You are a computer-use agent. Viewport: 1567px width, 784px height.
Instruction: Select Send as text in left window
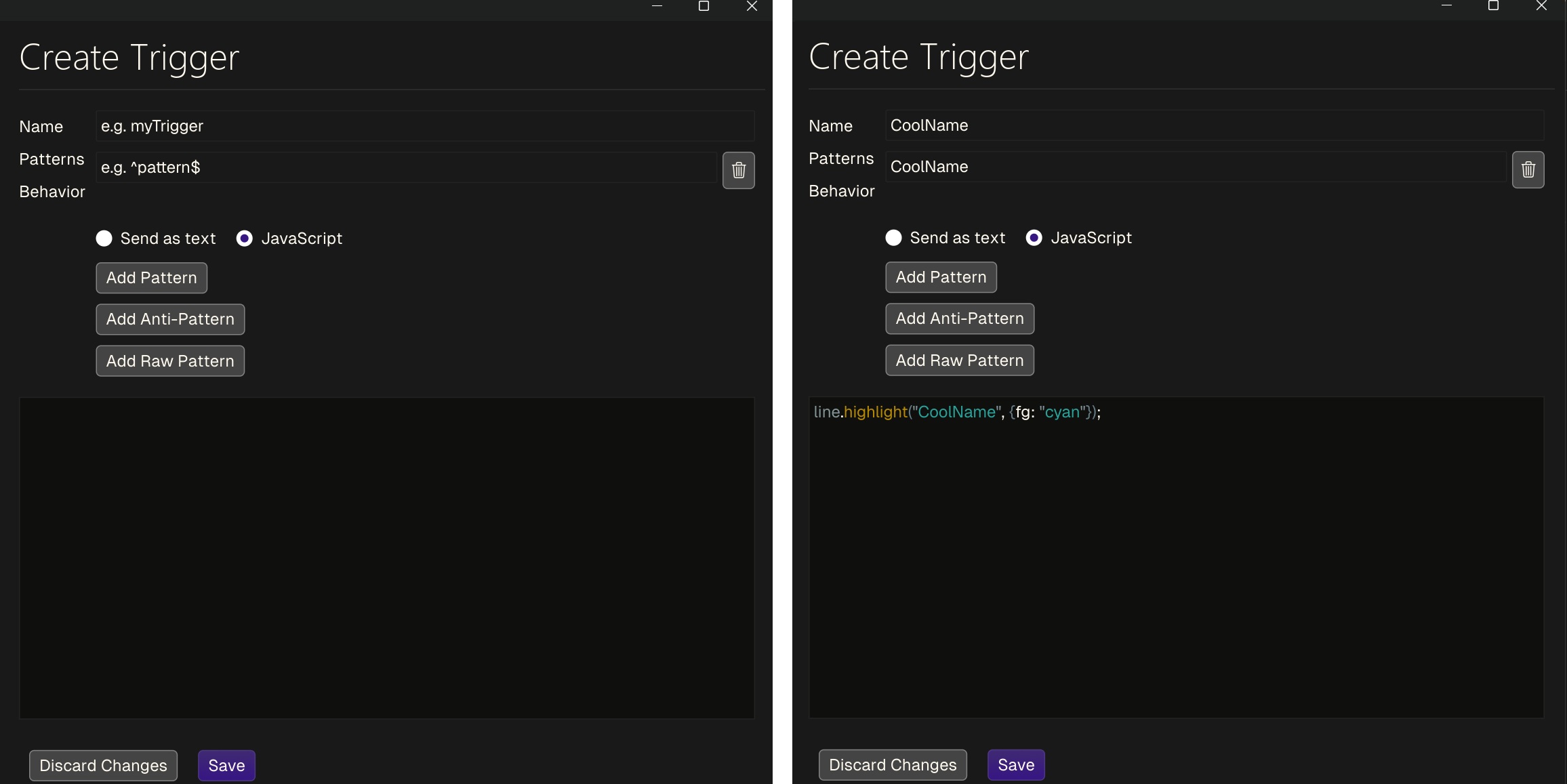pos(104,239)
